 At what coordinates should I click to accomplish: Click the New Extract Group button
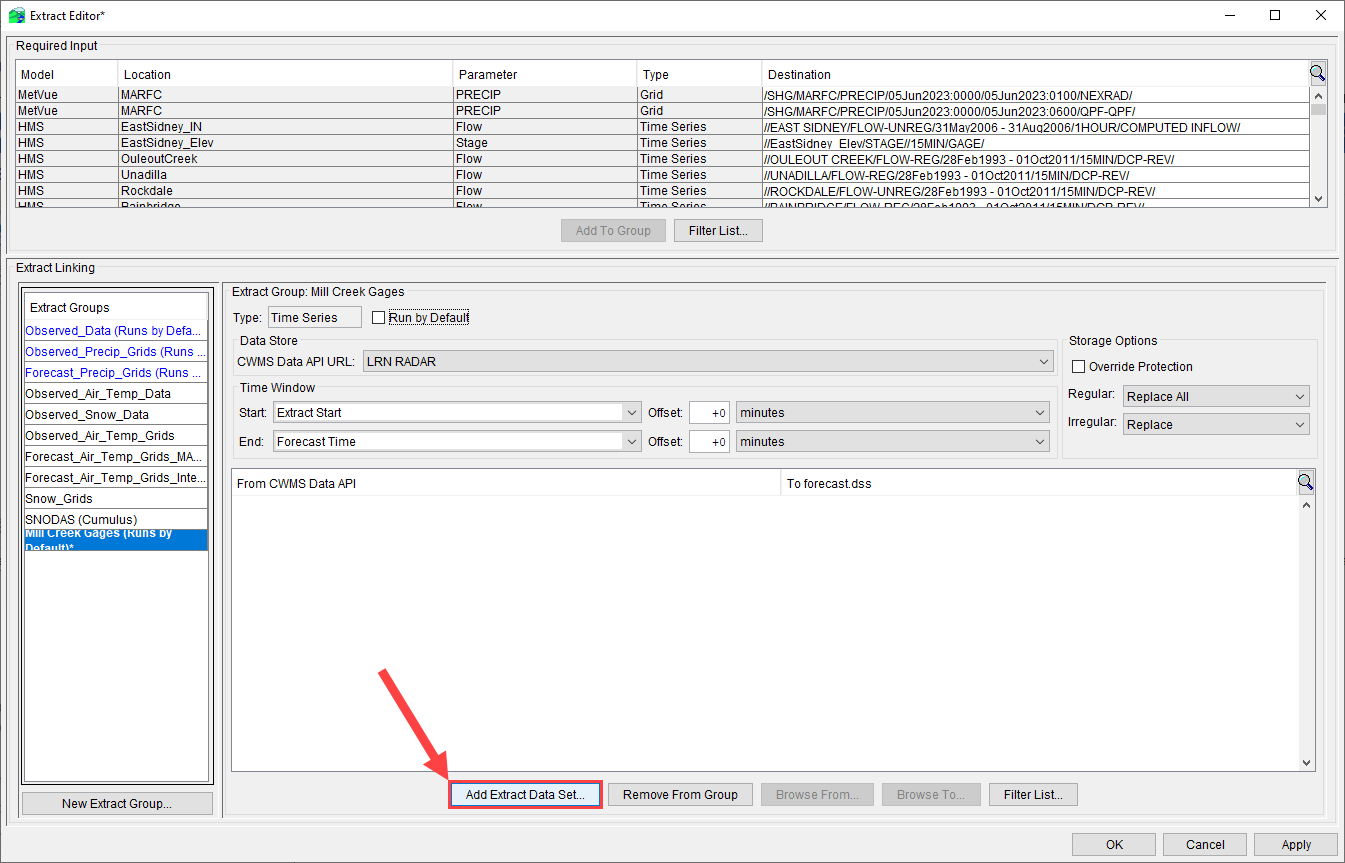(116, 803)
